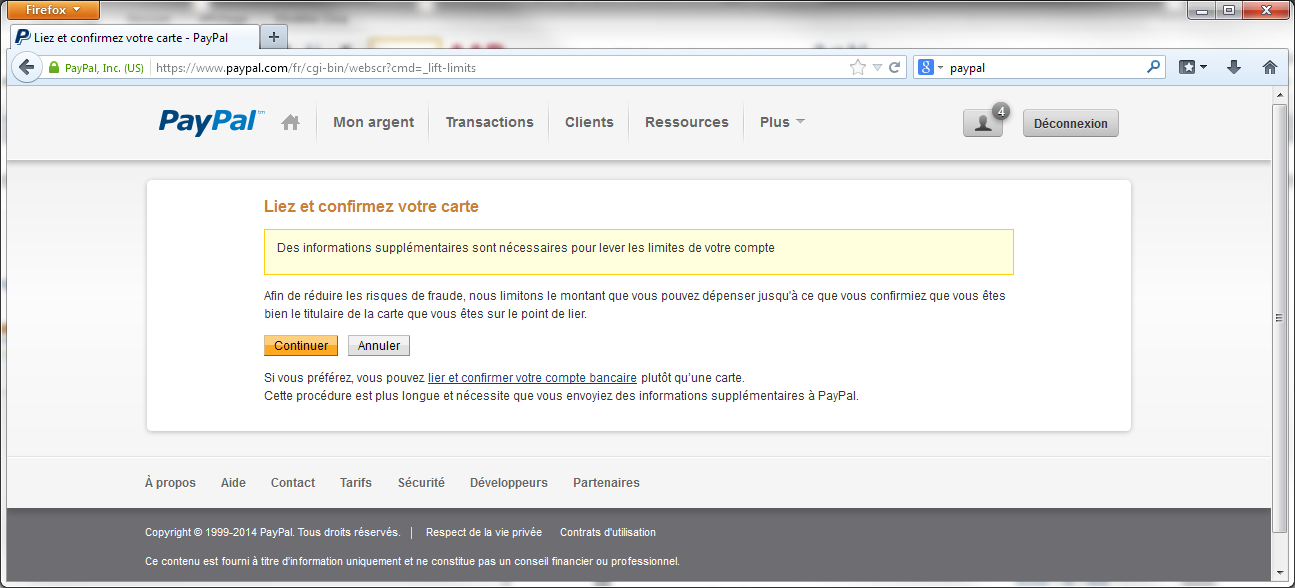Follow lier et confirmer votre compte bancaire link
The height and width of the screenshot is (588, 1295).
532,378
